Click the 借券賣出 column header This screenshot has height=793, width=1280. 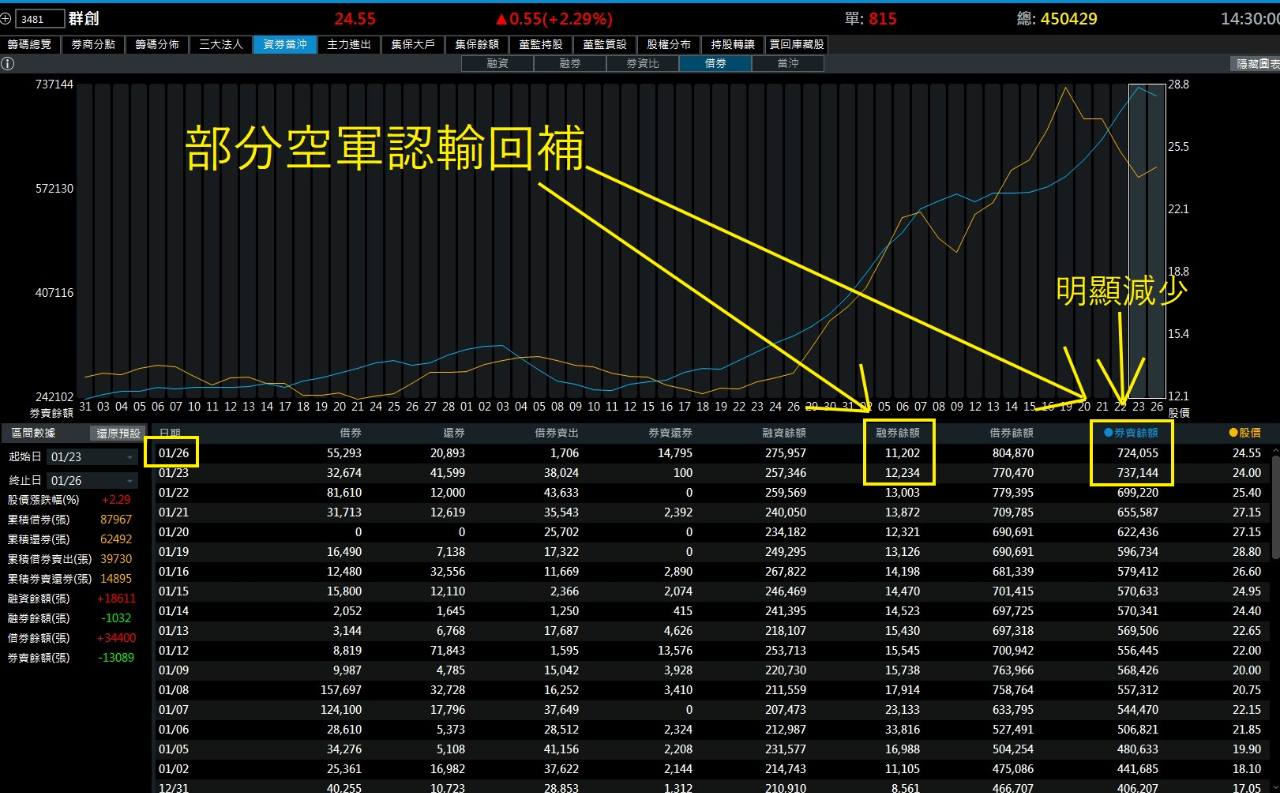(x=555, y=433)
